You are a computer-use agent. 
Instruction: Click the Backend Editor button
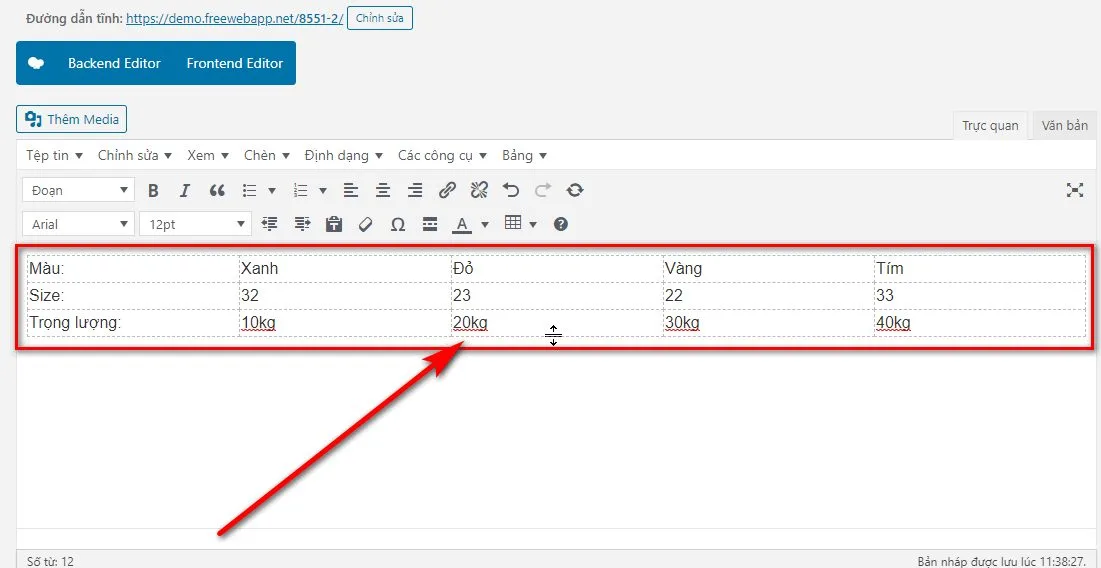114,63
